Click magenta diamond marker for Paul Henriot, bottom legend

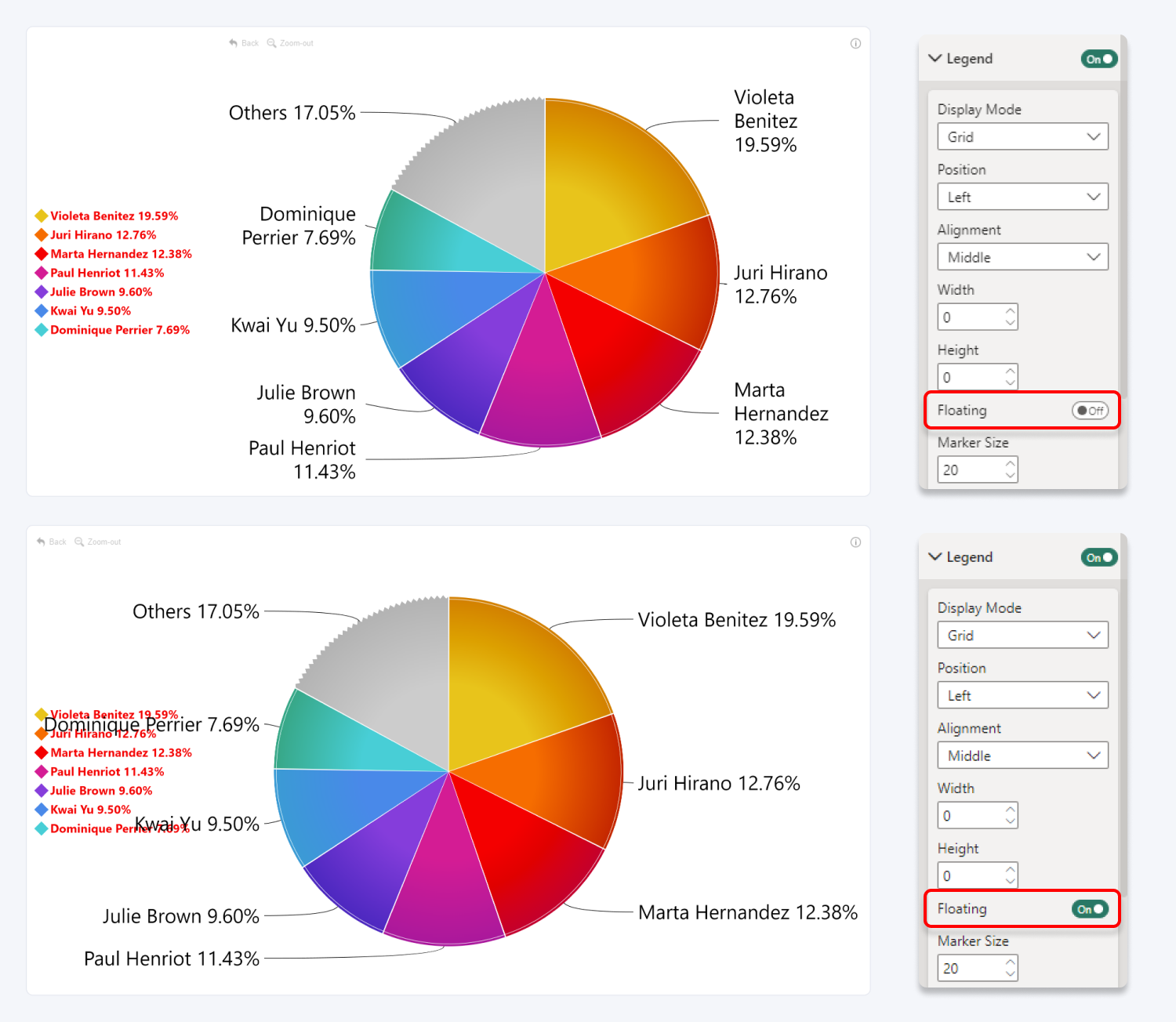(x=42, y=771)
